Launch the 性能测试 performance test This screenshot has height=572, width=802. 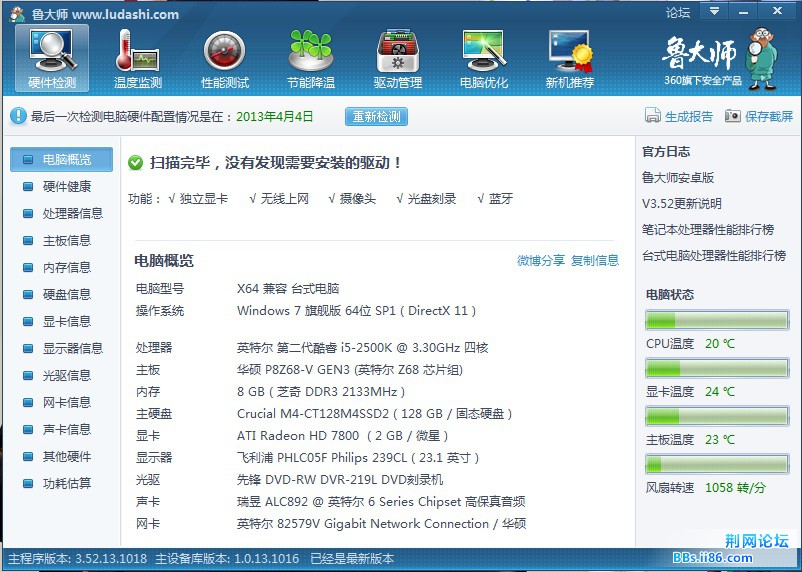click(224, 58)
